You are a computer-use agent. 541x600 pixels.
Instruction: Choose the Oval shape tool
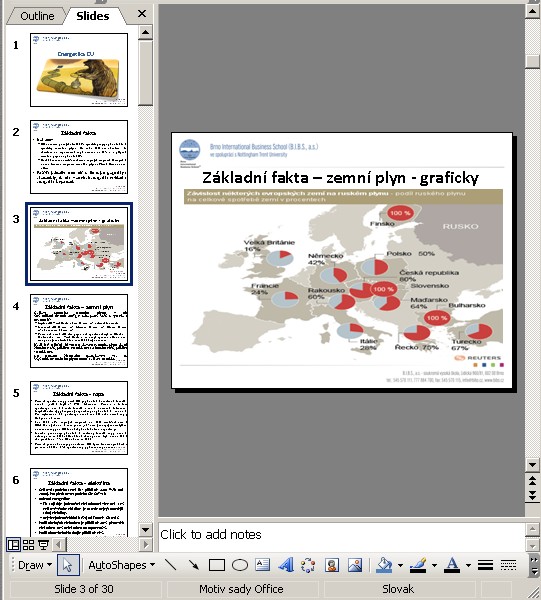(x=240, y=565)
